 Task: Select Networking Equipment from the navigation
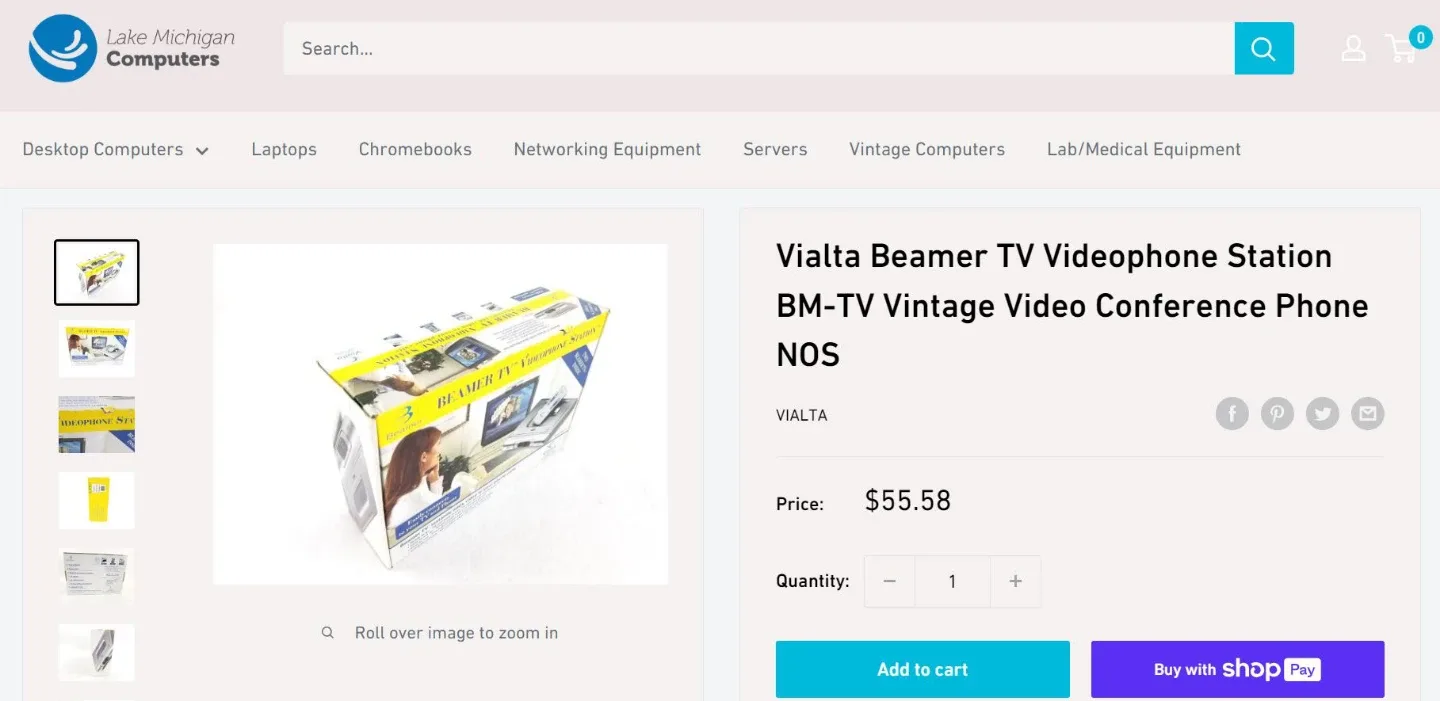[x=607, y=149]
